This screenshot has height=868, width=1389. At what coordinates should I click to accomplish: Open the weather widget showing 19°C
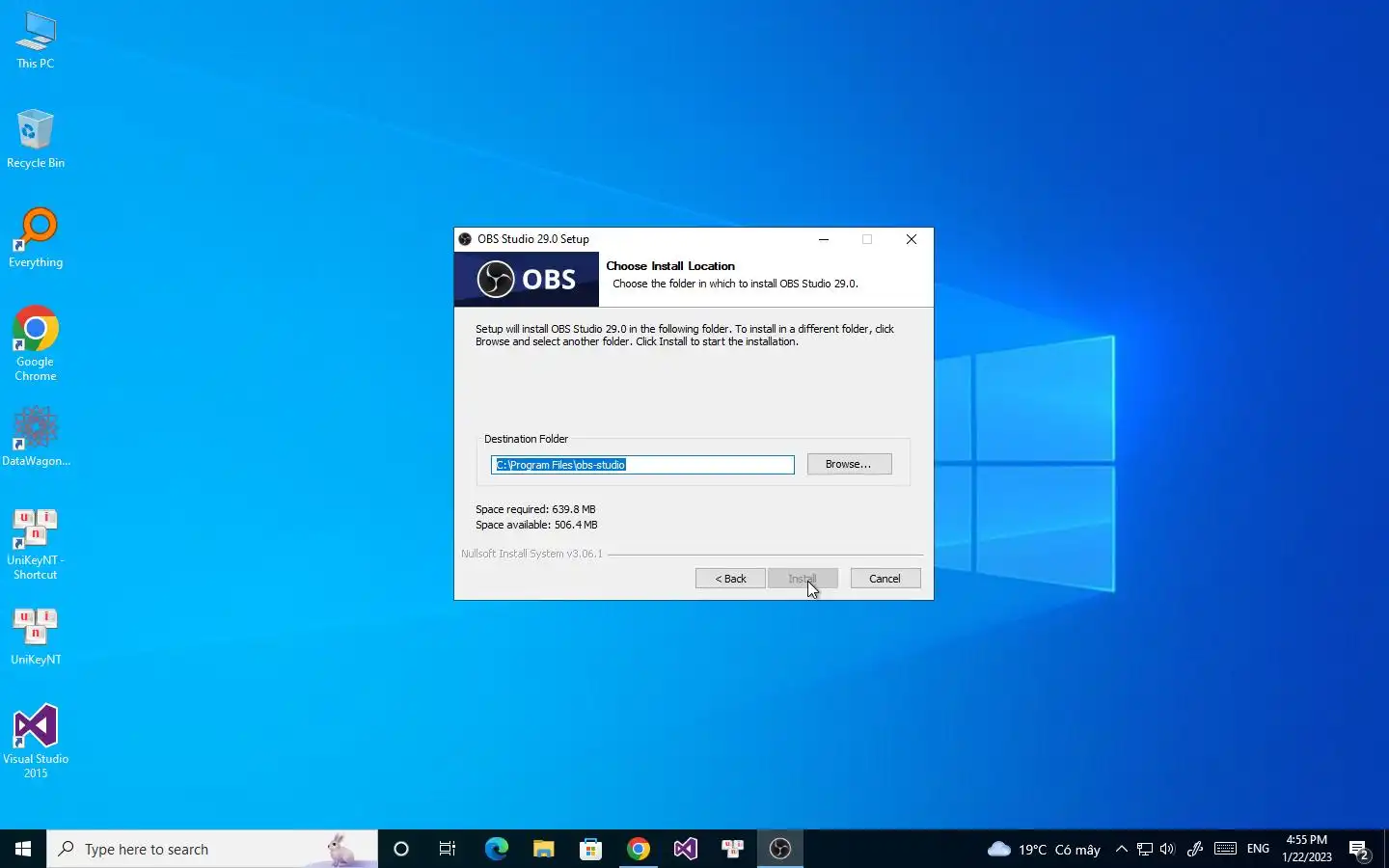(x=1044, y=849)
